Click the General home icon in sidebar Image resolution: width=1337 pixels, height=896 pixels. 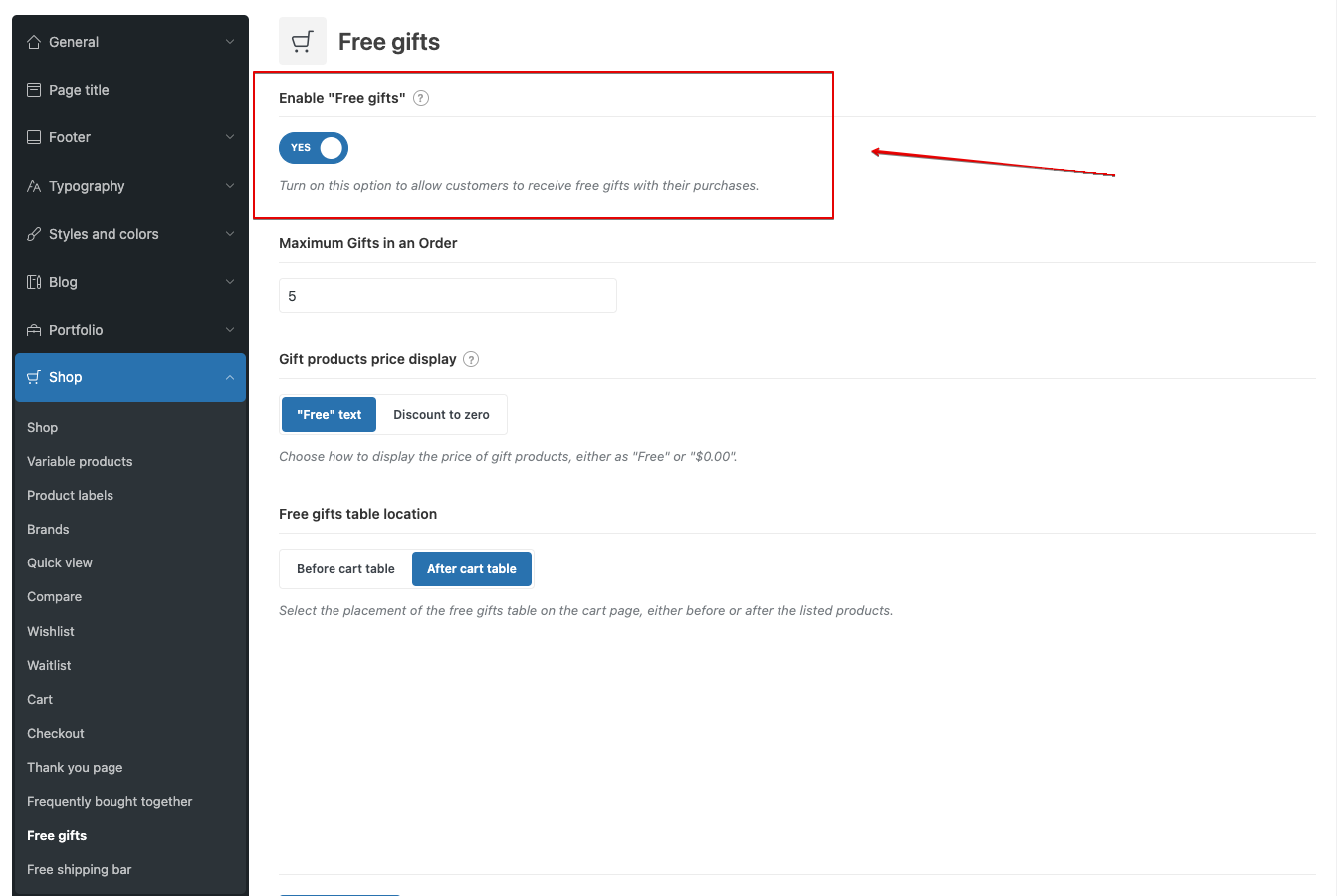(34, 42)
